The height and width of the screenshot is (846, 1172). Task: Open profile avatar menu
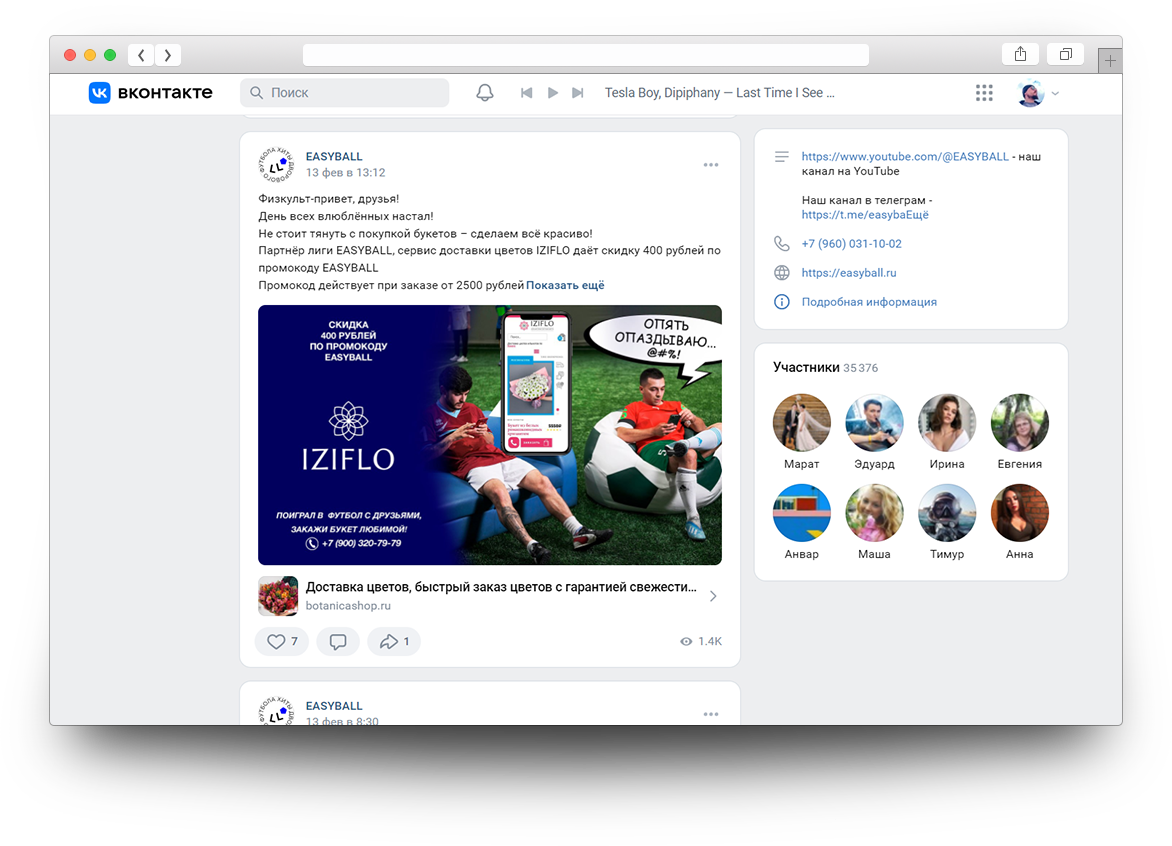(x=1031, y=93)
